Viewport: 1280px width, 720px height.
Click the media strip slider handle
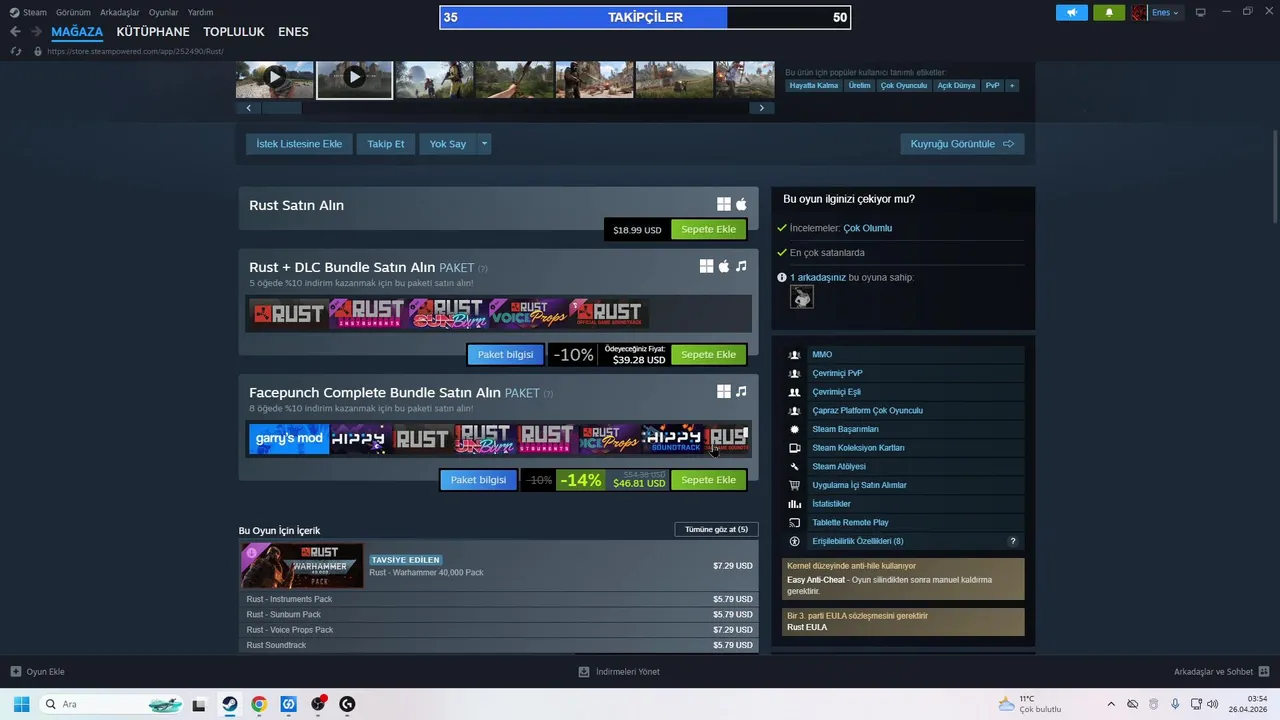282,108
